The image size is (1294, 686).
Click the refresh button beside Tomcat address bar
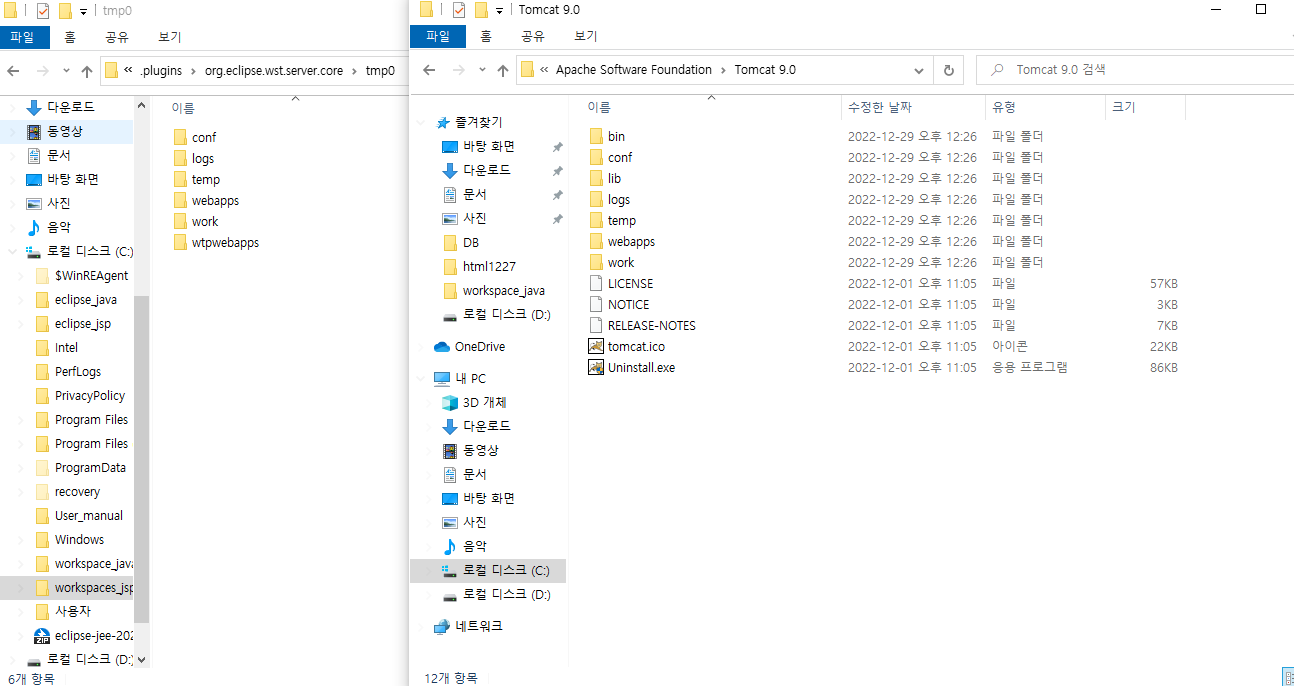click(948, 70)
